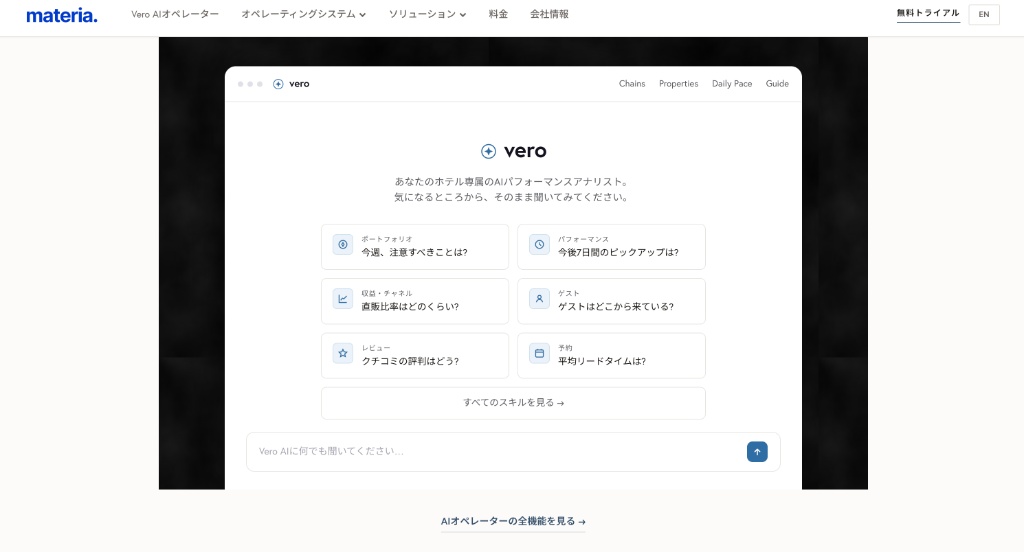Switch language with EN button
The height and width of the screenshot is (552, 1024).
point(984,14)
